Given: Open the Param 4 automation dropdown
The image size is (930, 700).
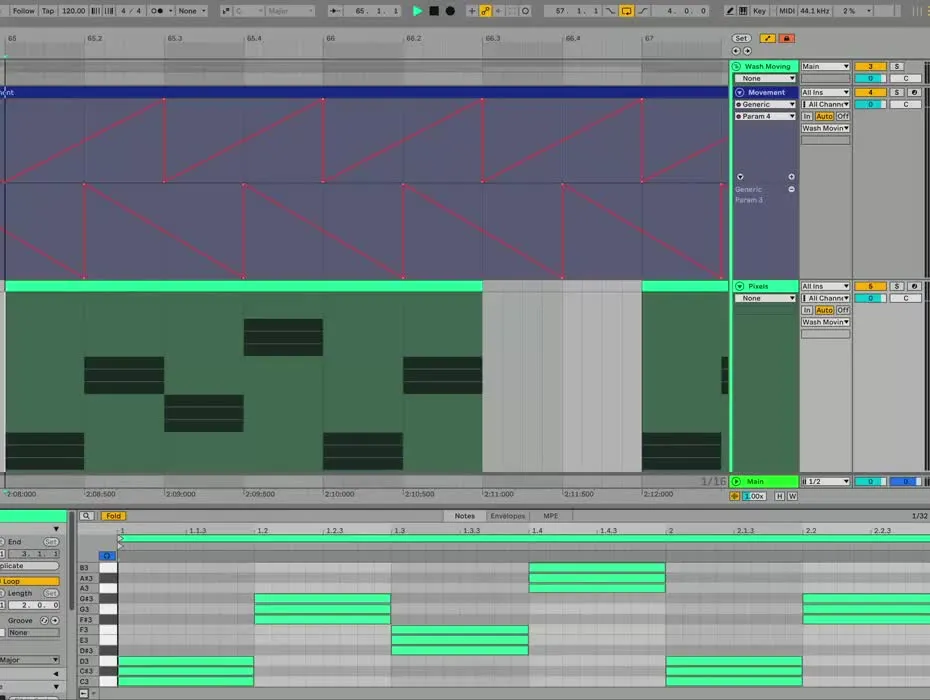Looking at the screenshot, I should (x=766, y=116).
